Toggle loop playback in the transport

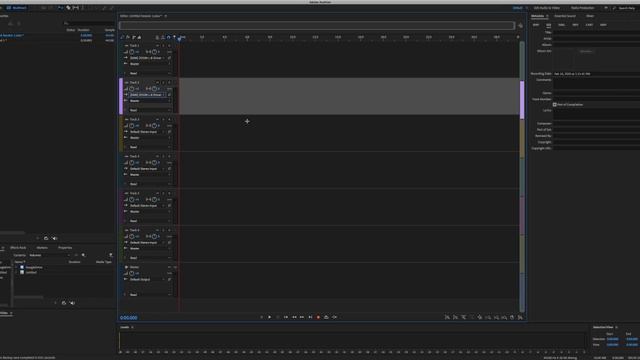(x=327, y=317)
